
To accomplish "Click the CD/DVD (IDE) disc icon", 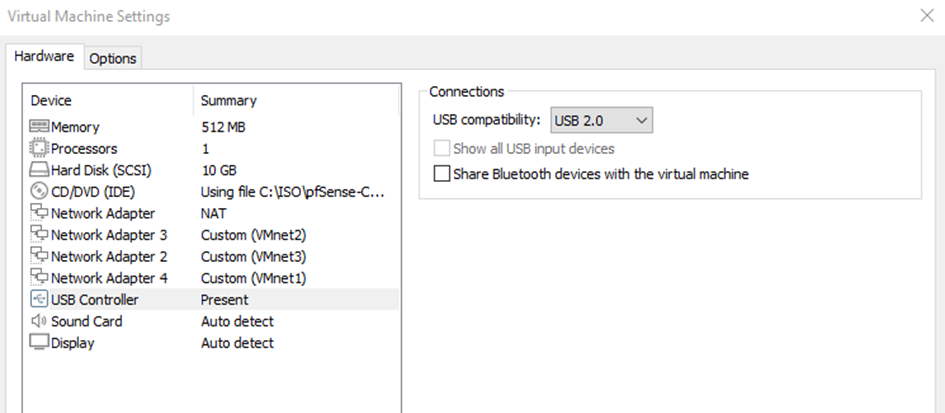I will (x=39, y=192).
